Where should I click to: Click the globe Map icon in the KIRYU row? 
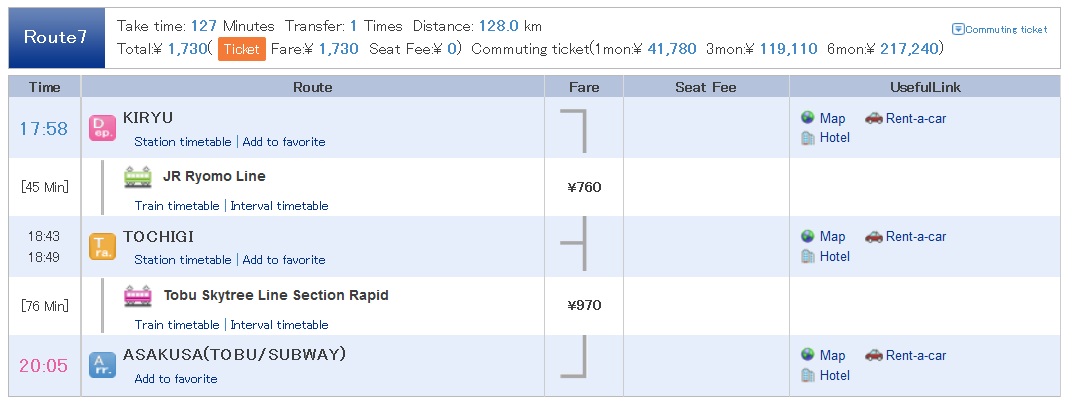(808, 118)
